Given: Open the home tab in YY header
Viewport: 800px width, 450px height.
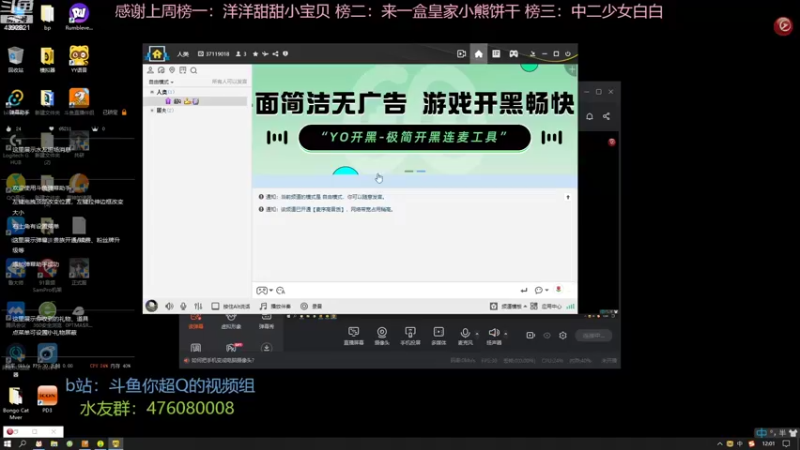Looking at the screenshot, I should point(479,54).
